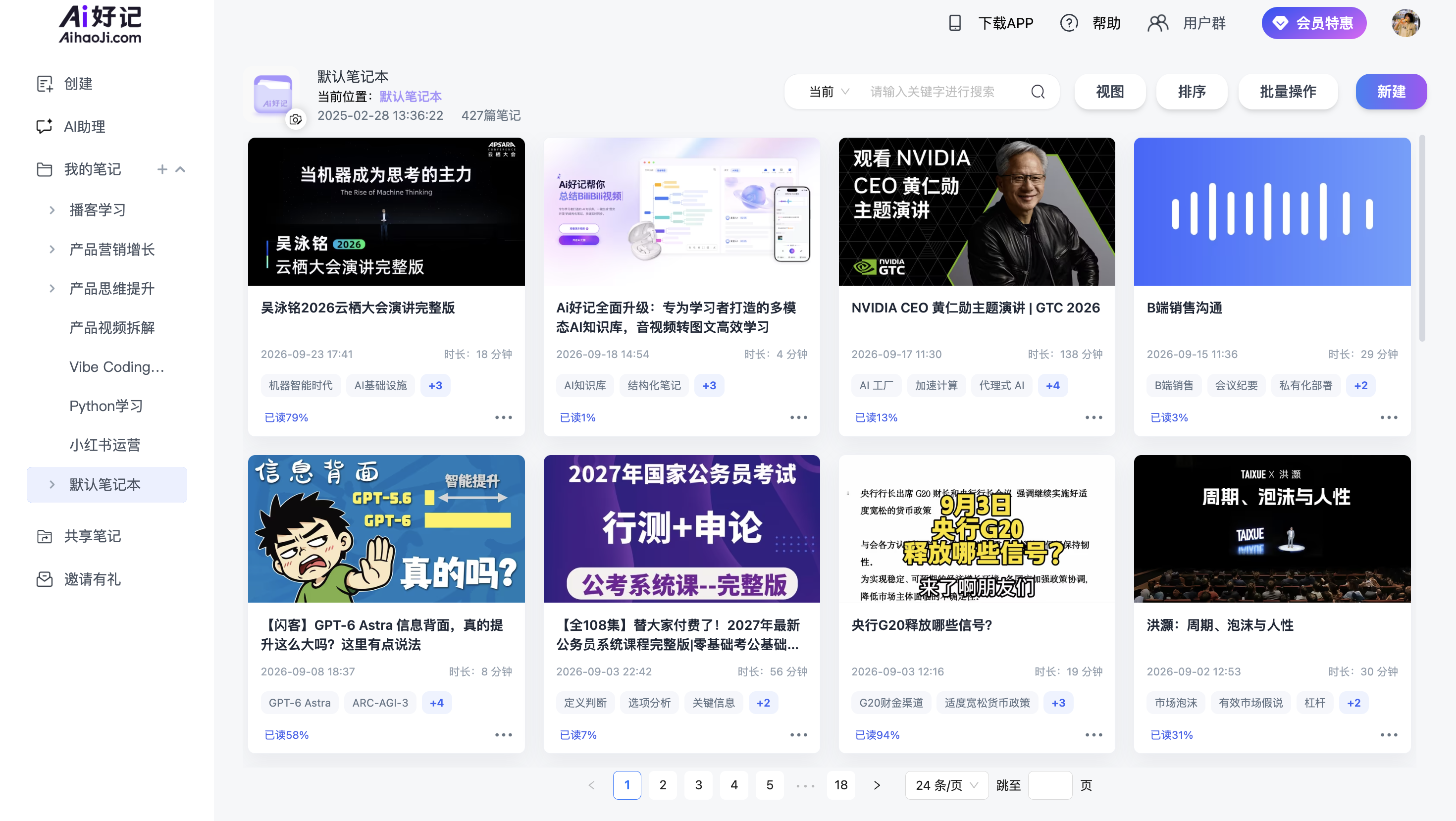Open more options for 洪灏 note
Image resolution: width=1456 pixels, height=821 pixels.
pyautogui.click(x=1389, y=734)
